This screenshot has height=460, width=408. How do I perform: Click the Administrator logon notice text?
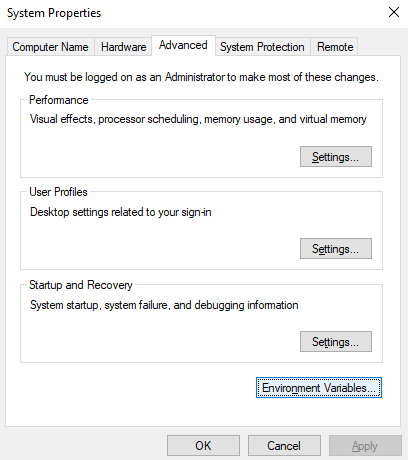click(201, 77)
